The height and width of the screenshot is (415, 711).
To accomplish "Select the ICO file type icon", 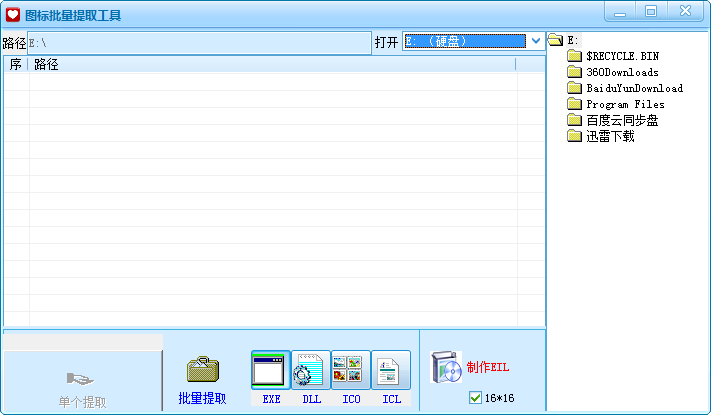I will [x=351, y=370].
